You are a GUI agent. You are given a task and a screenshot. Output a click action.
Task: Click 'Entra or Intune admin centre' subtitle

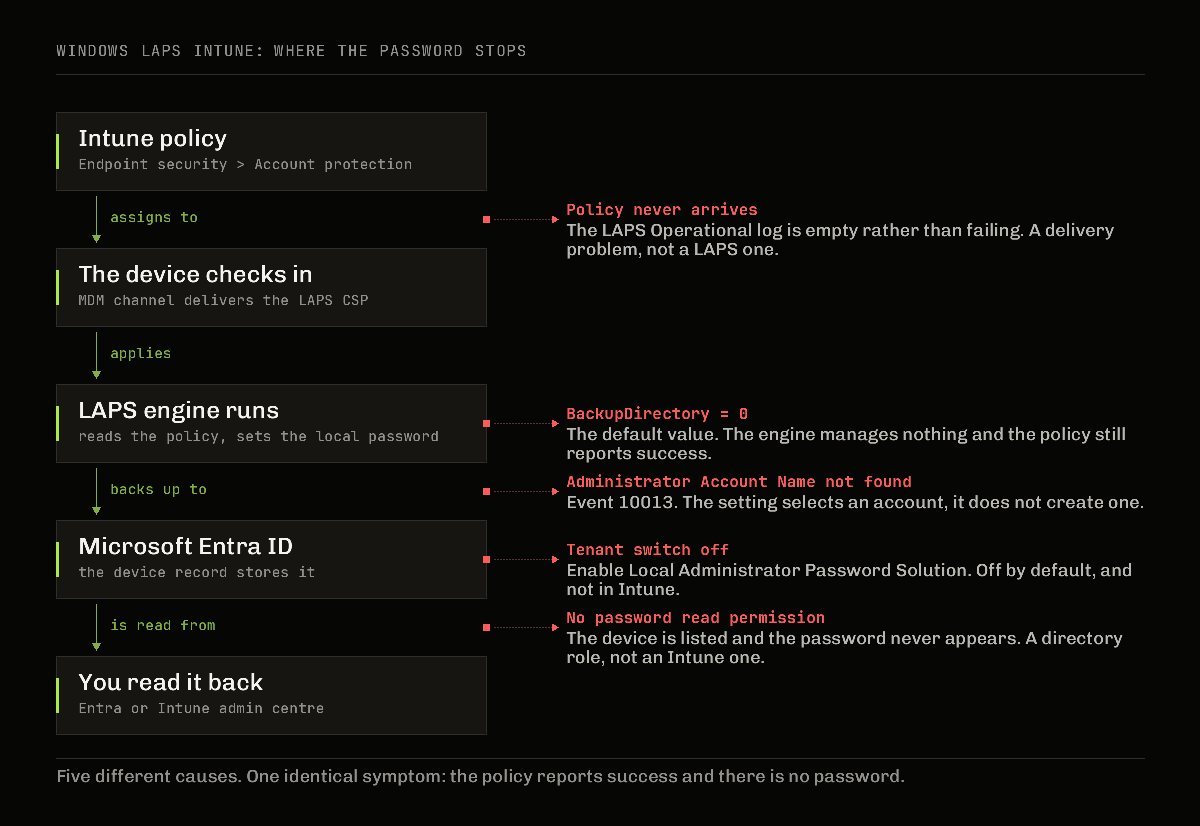(x=201, y=708)
